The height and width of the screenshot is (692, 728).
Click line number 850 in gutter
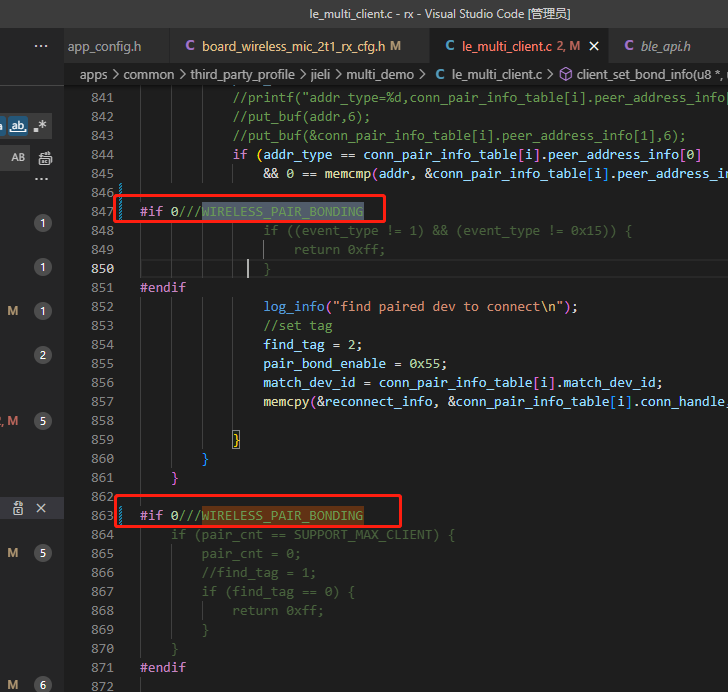coord(102,268)
